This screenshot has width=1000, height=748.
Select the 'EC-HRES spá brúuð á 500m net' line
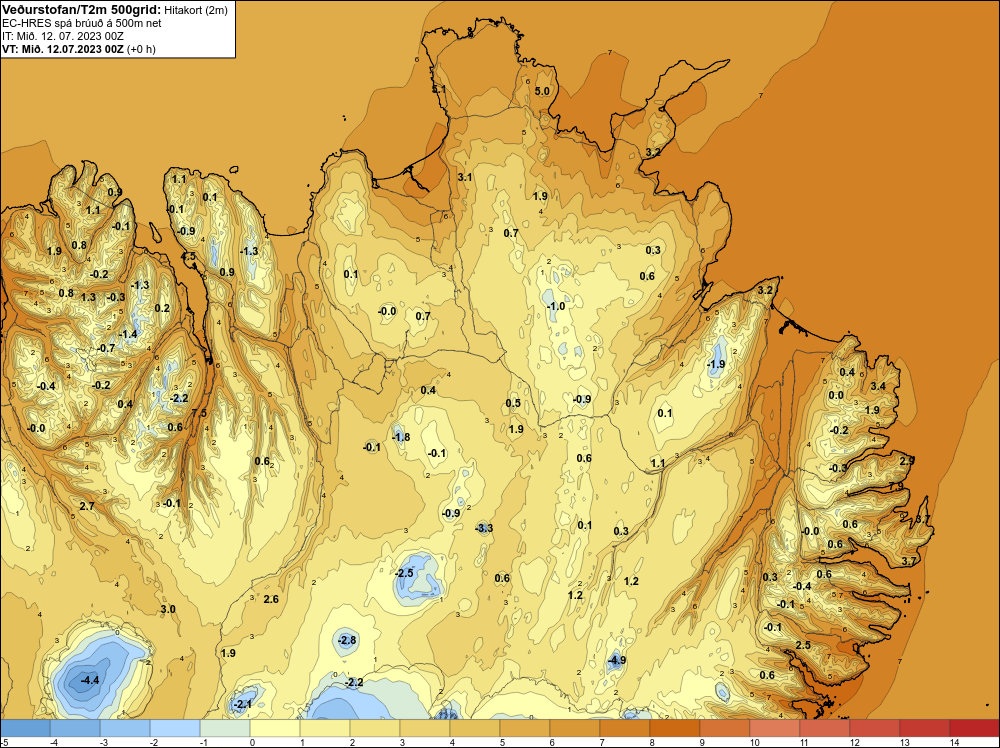82,23
